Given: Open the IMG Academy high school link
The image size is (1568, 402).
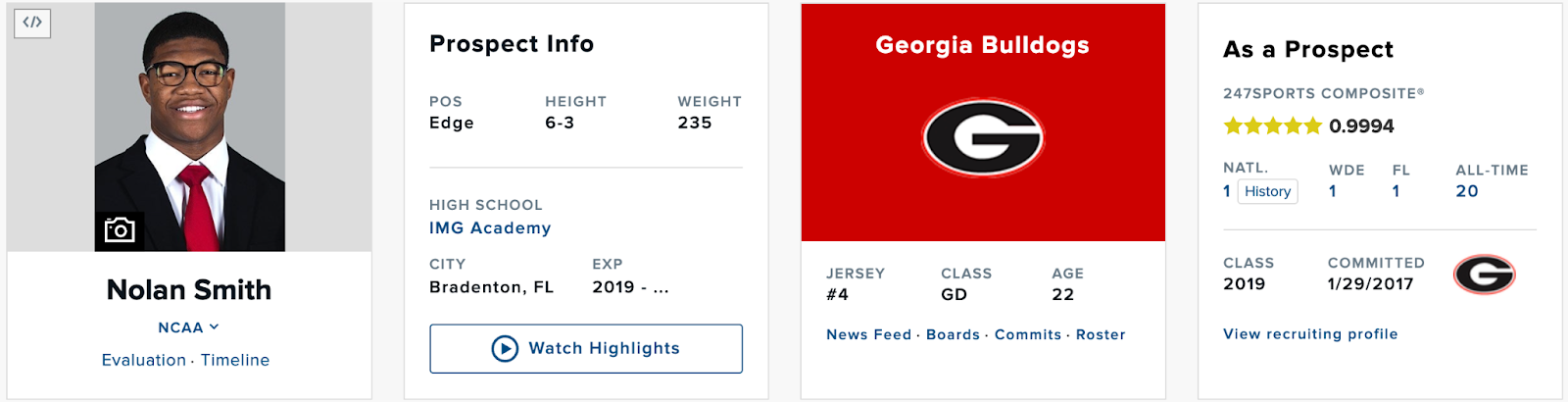Looking at the screenshot, I should [490, 227].
